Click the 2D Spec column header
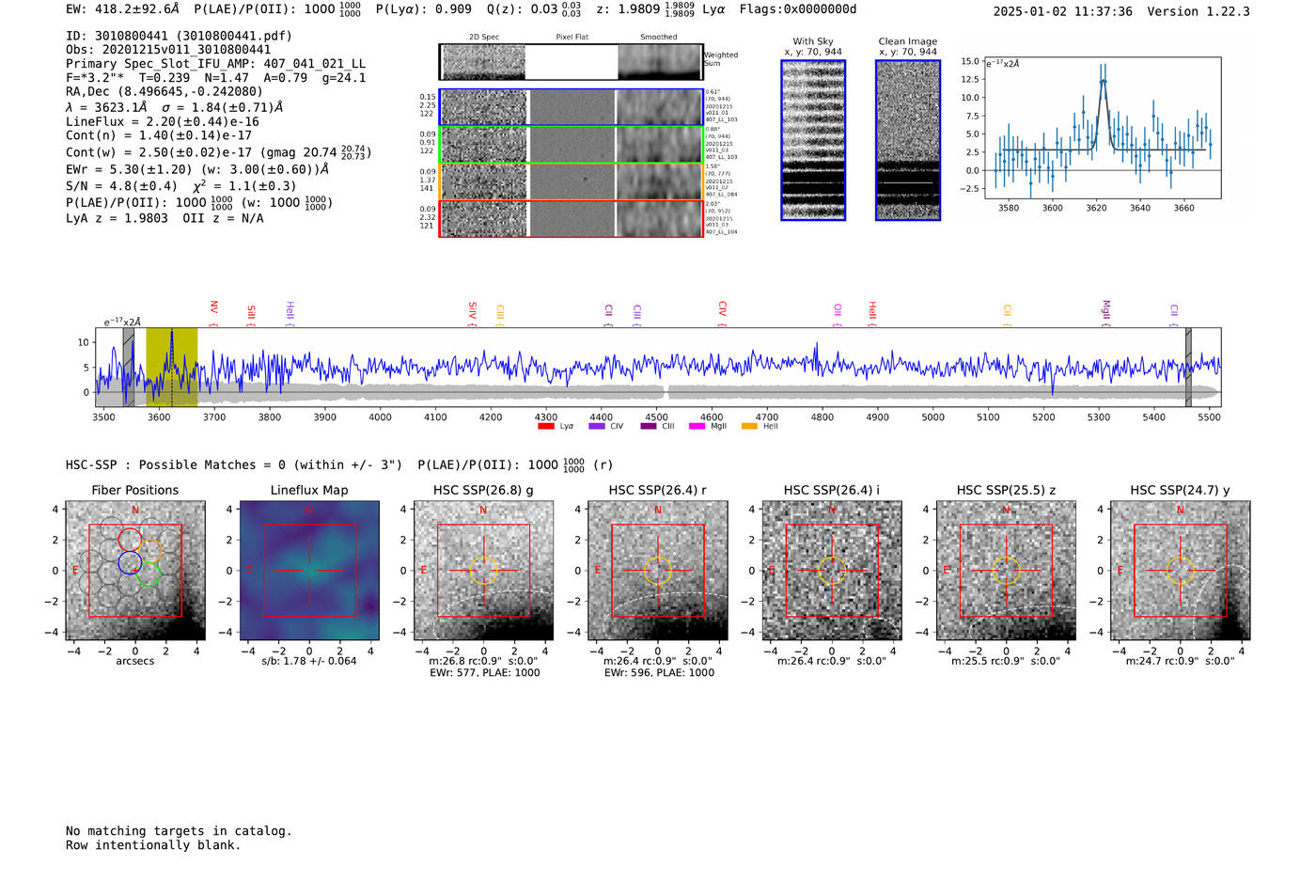The width and height of the screenshot is (1316, 896). tap(484, 38)
